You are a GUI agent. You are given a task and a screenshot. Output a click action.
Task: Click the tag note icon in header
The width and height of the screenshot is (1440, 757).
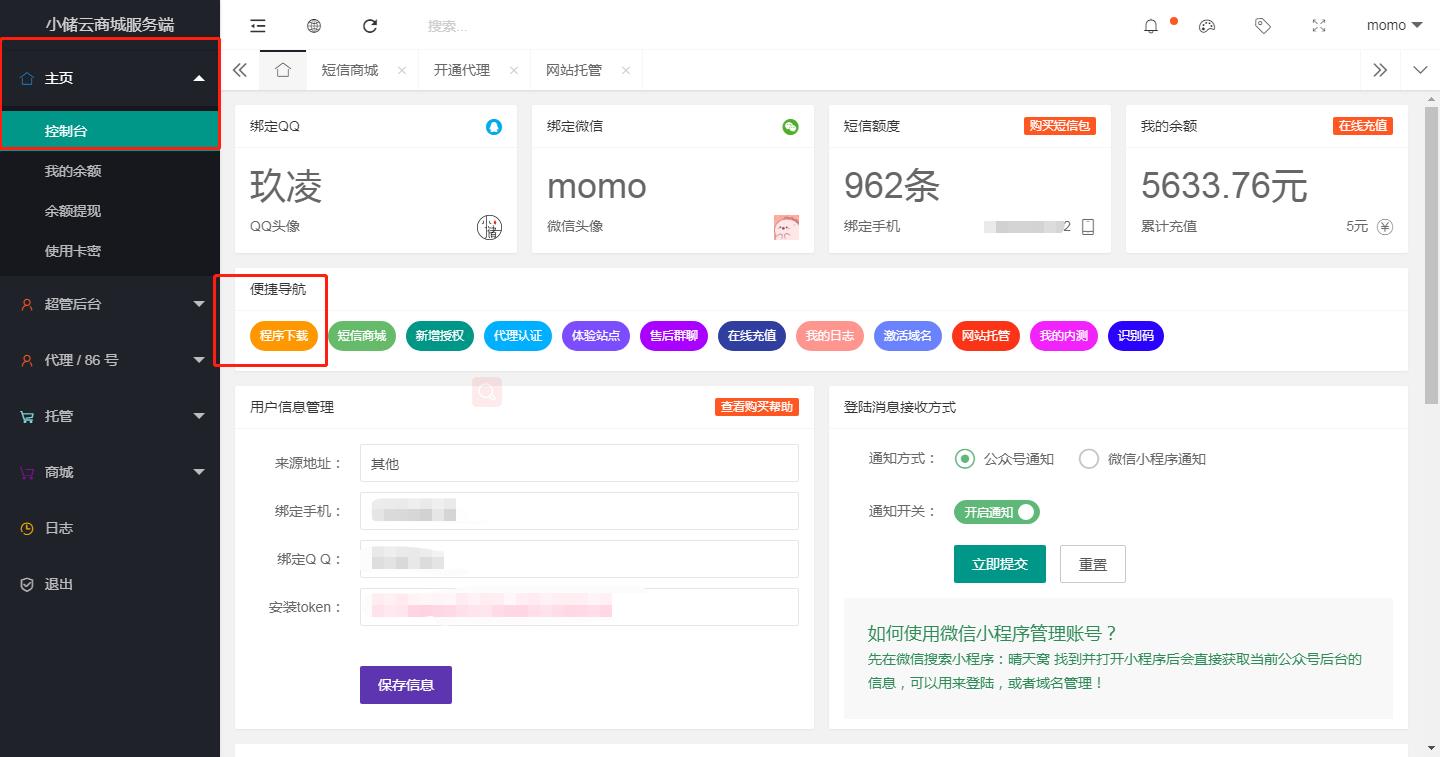pos(1263,26)
